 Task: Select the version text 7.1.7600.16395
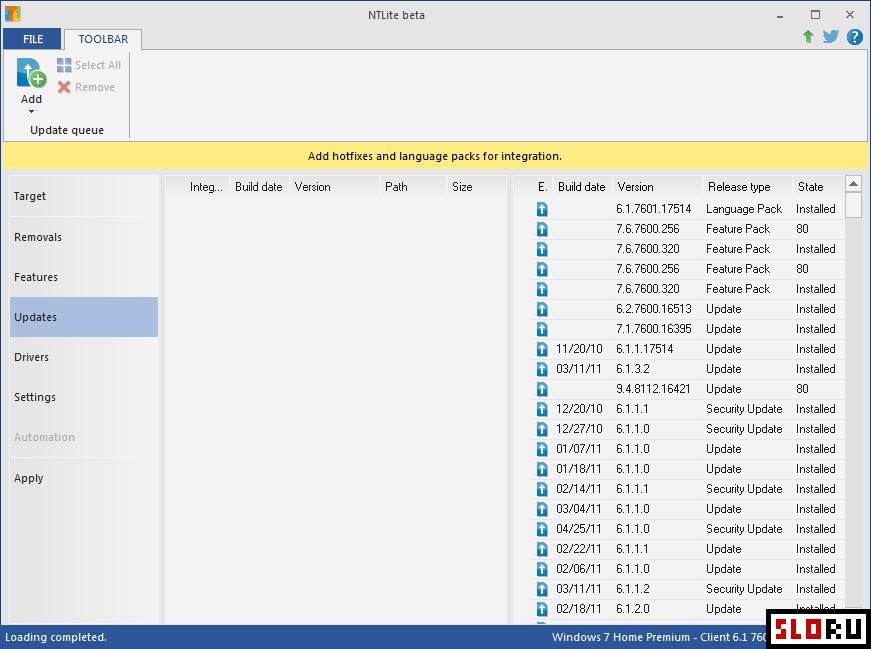(x=654, y=329)
